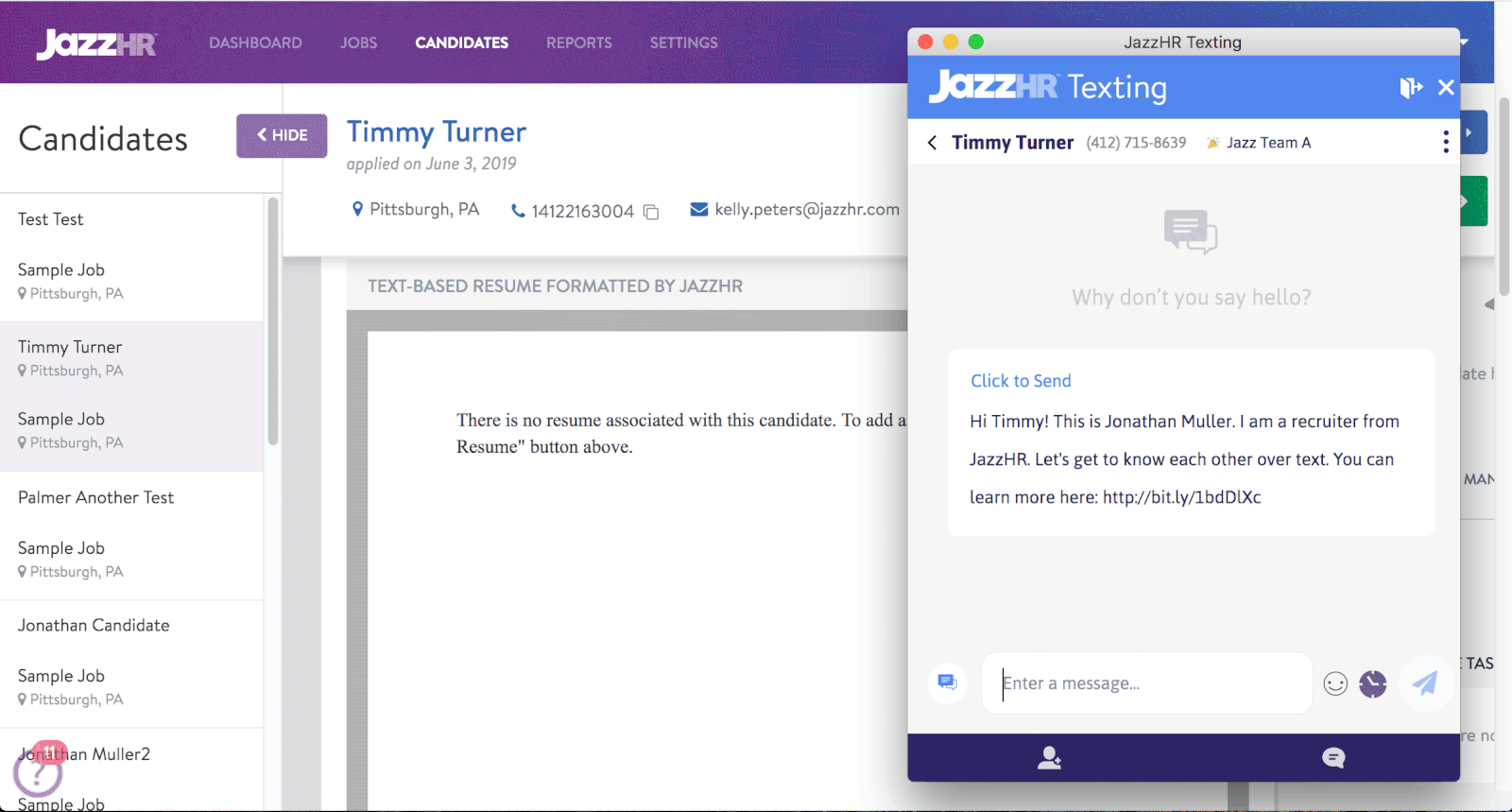
Task: Click the phone icon beside 14122163004
Action: tap(518, 211)
